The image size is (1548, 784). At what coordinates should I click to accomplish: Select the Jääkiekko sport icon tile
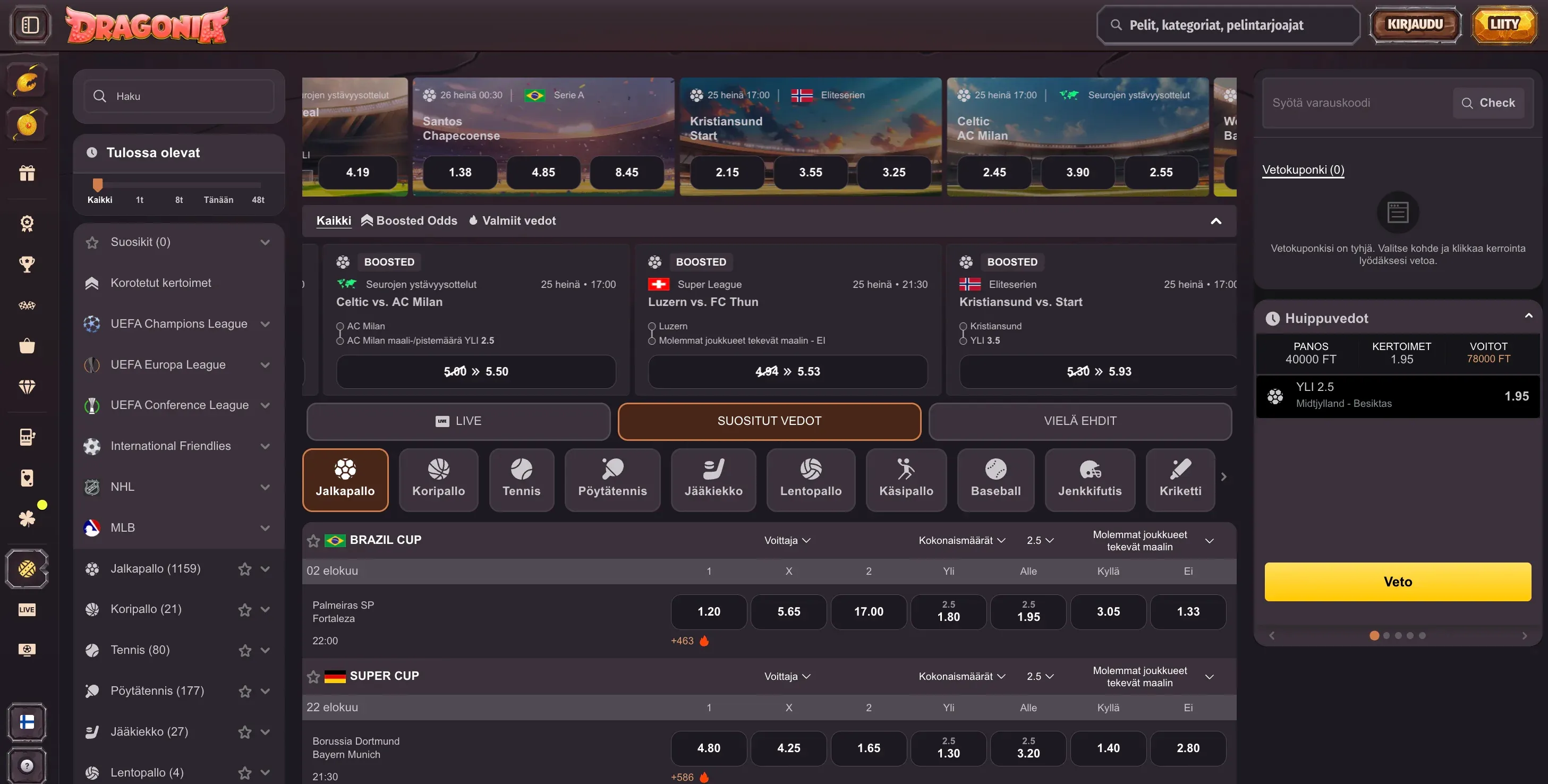tap(713, 480)
